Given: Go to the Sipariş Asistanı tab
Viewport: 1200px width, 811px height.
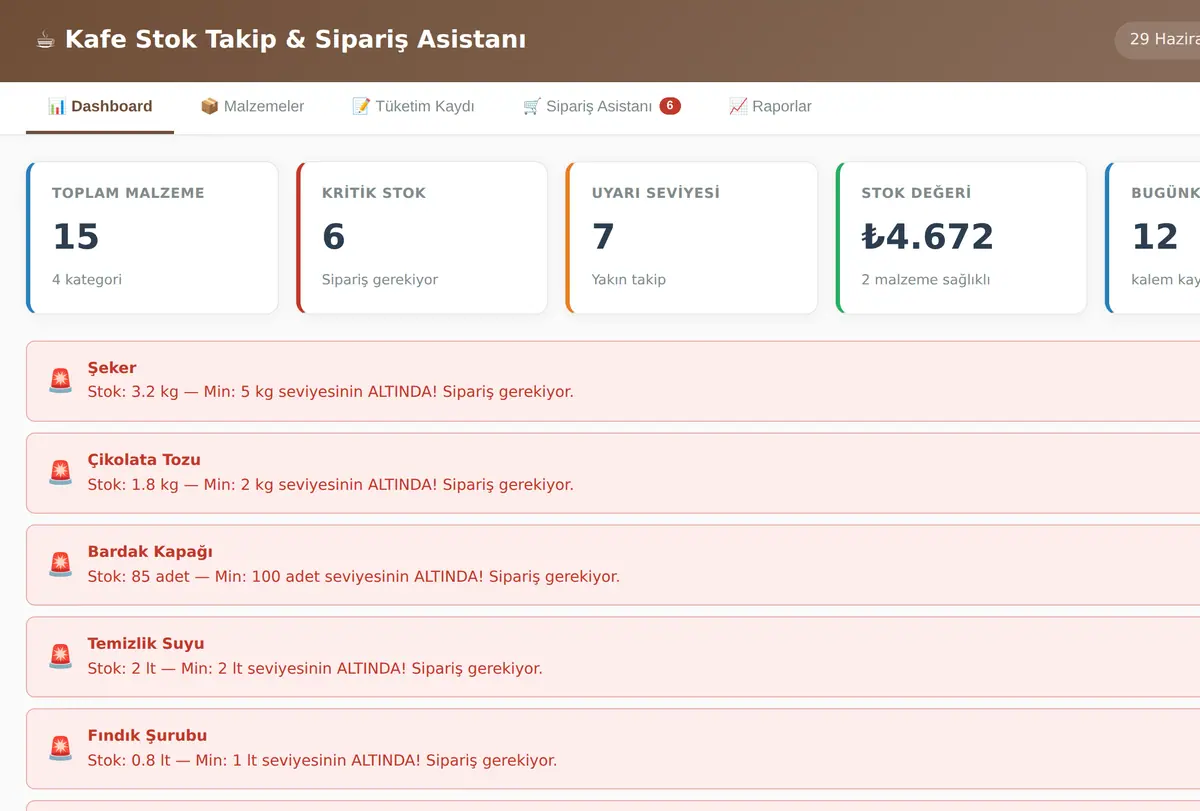Looking at the screenshot, I should pos(602,106).
